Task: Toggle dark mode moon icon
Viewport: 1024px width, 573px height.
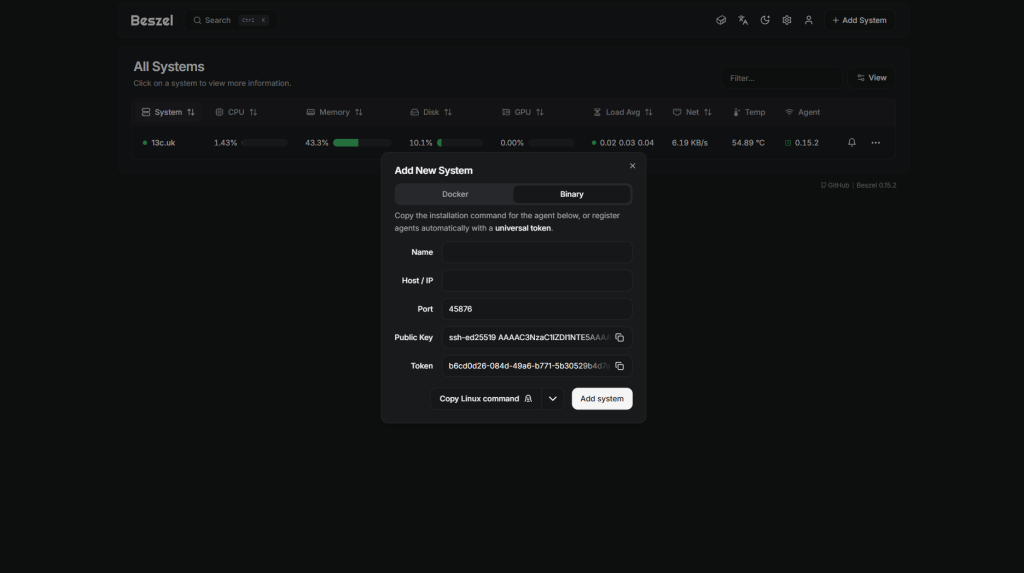Action: (x=765, y=20)
